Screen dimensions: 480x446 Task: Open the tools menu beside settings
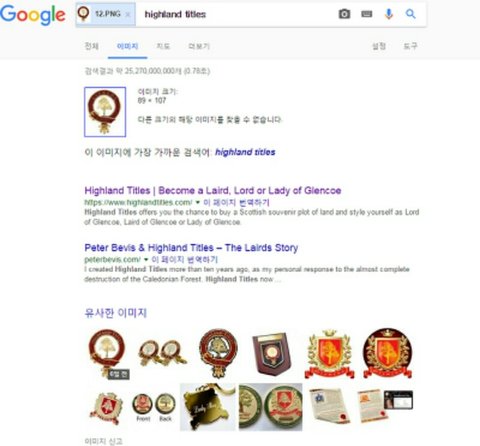point(410,46)
